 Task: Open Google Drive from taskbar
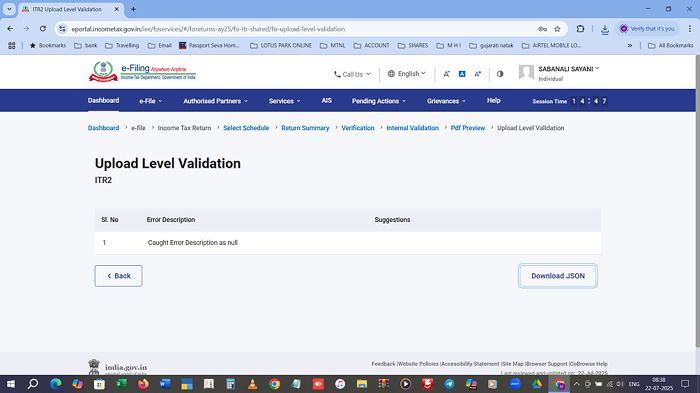coord(537,384)
